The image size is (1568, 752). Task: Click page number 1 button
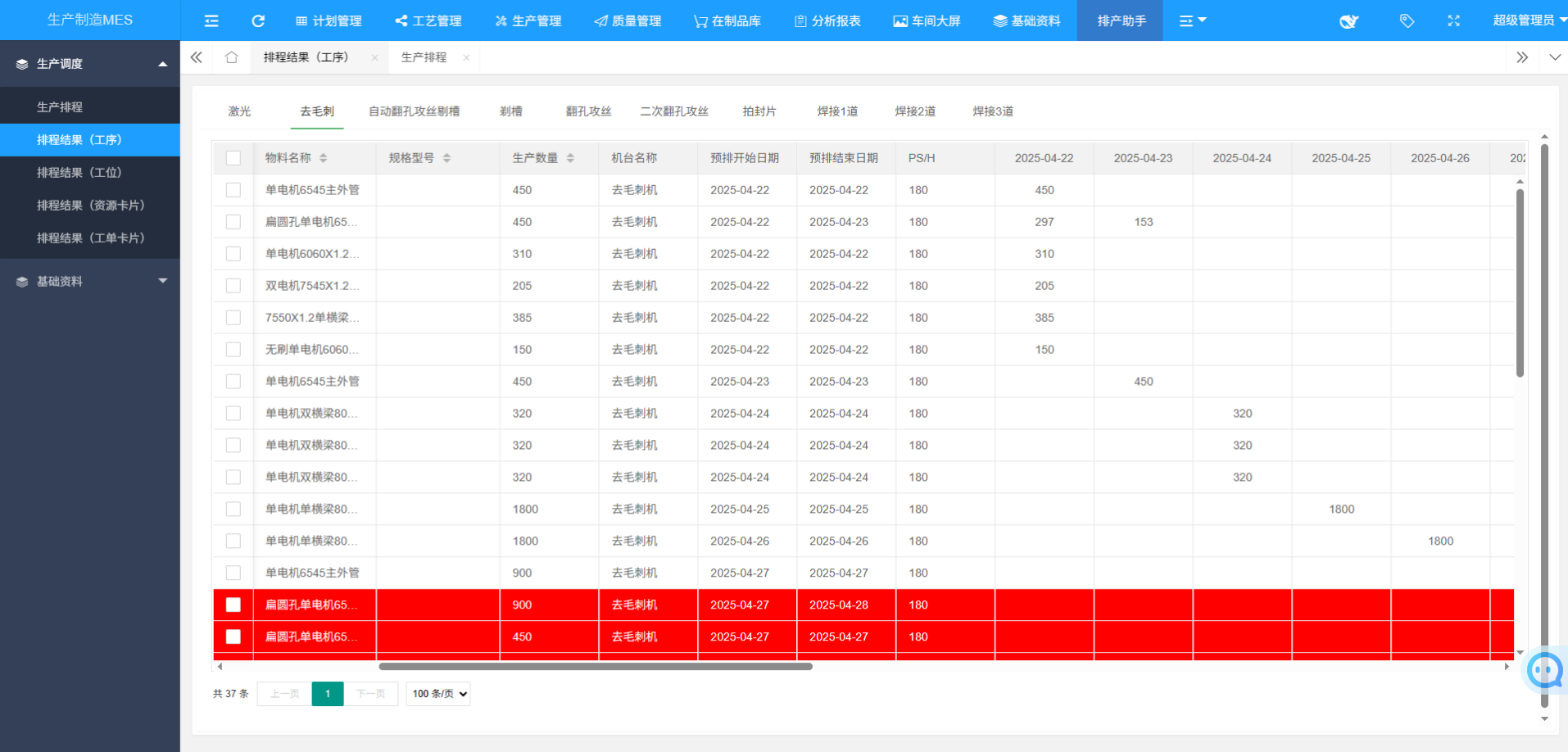click(328, 694)
